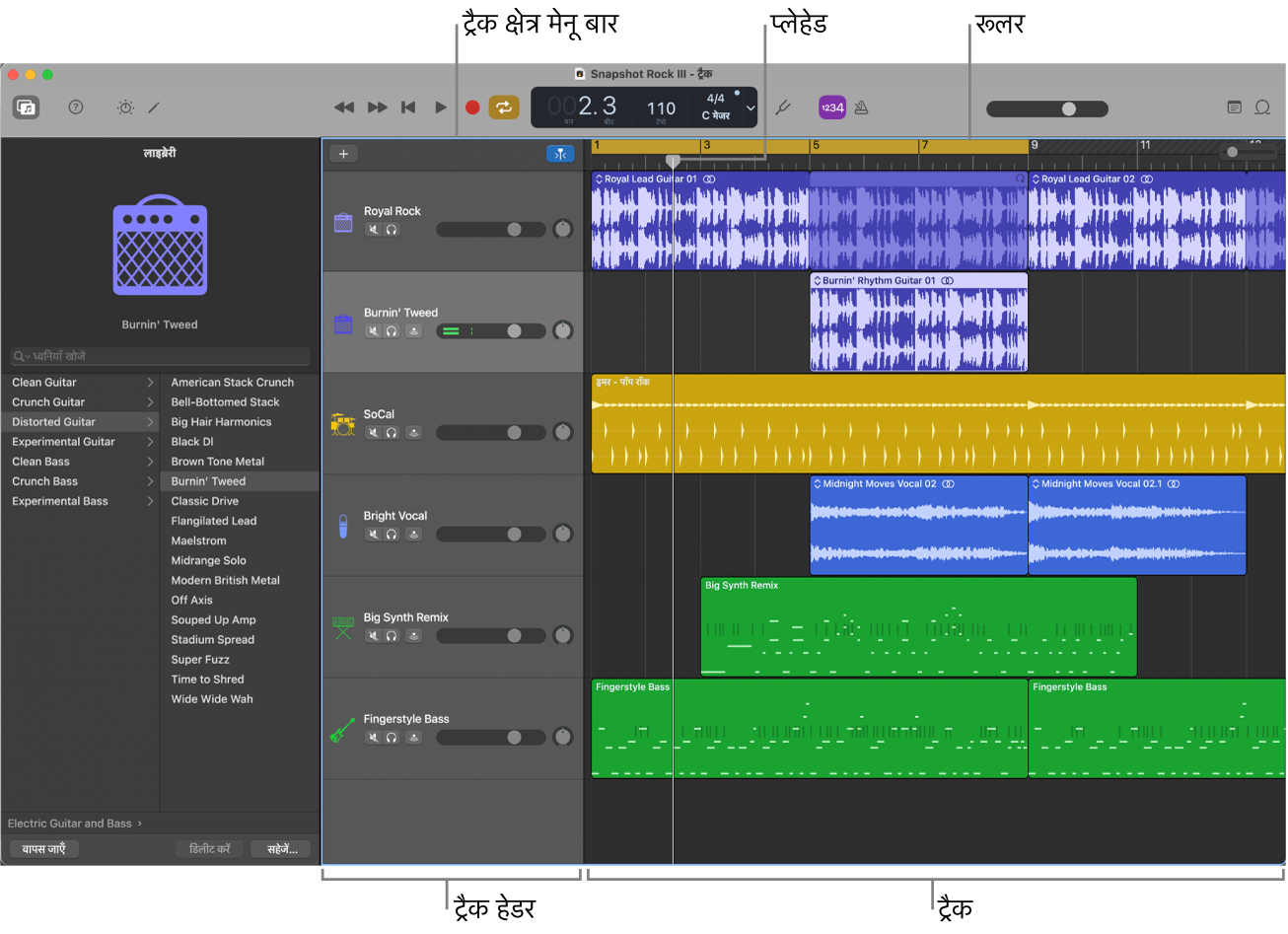Toggle the yellow Cycle button
The height and width of the screenshot is (934, 1288).
point(504,108)
